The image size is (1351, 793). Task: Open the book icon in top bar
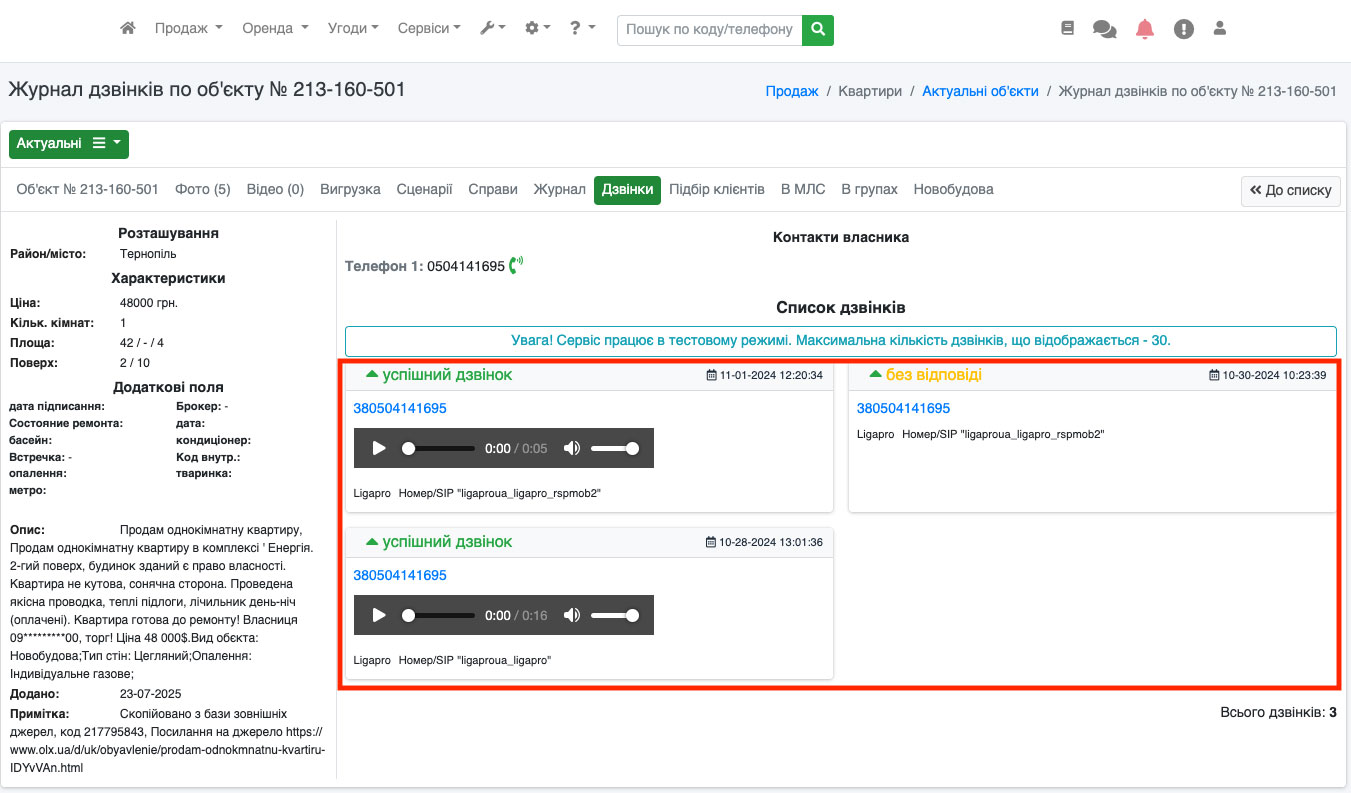coord(1067,29)
